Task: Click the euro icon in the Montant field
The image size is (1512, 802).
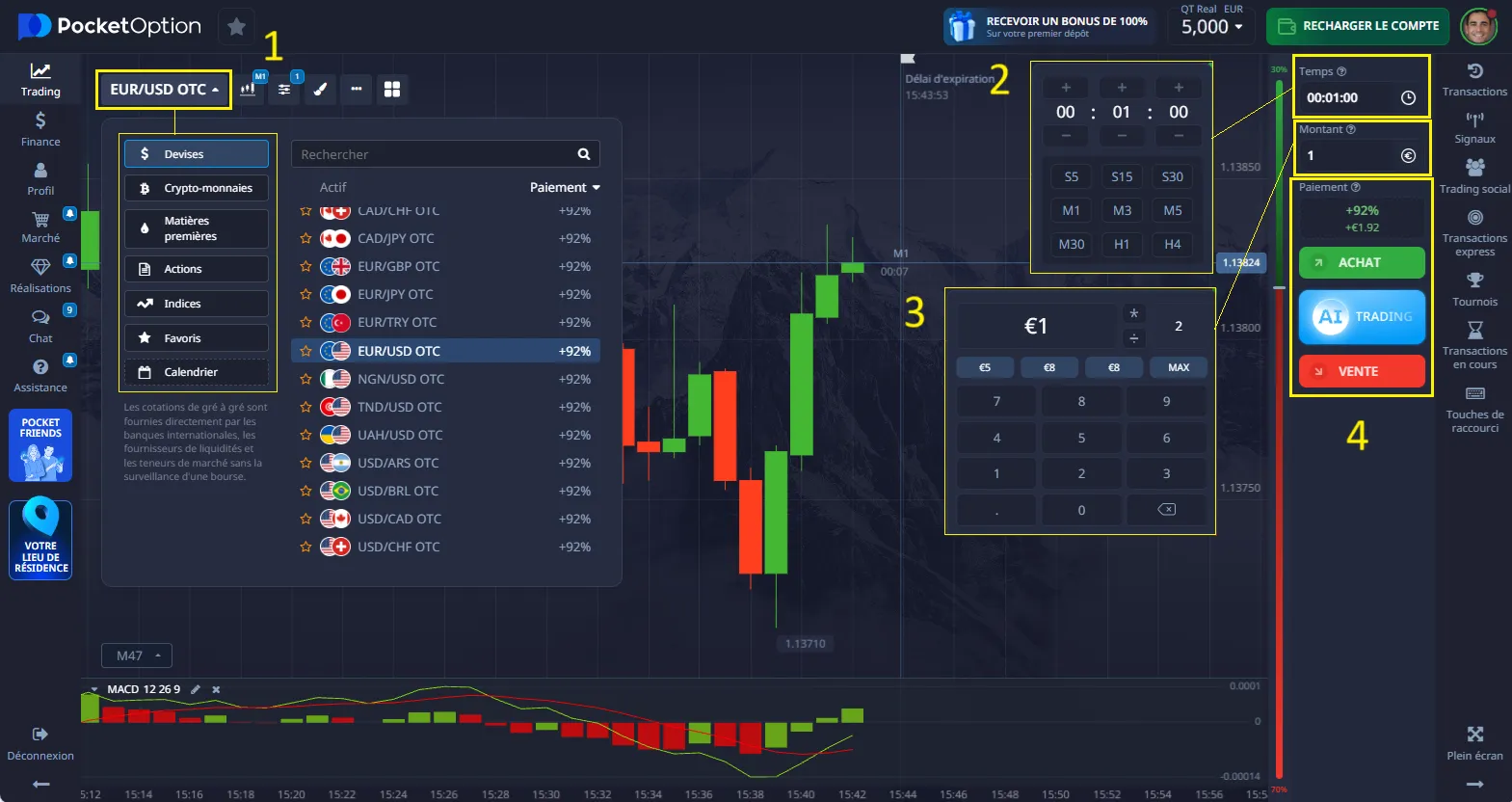Action: (1408, 155)
